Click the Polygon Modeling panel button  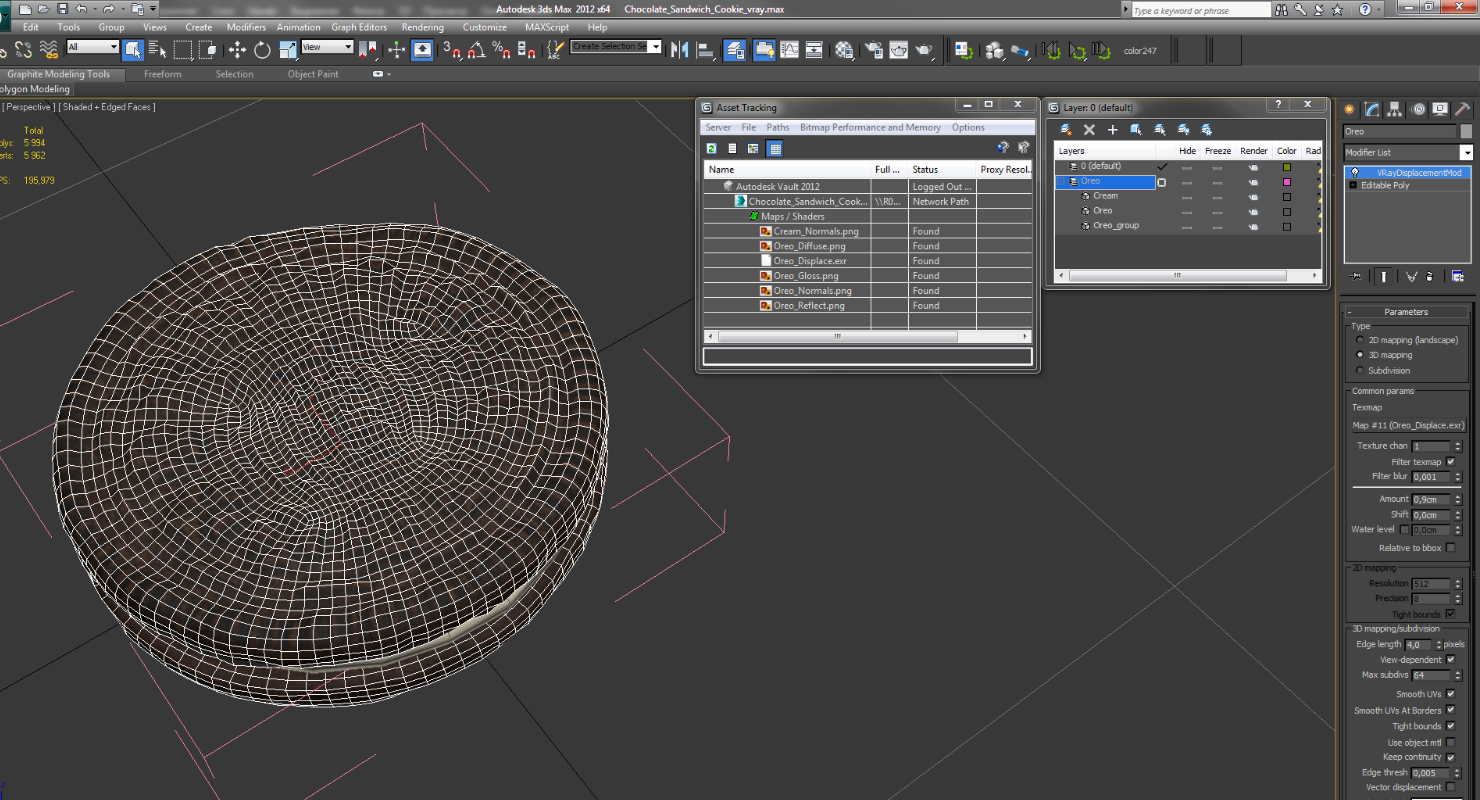pos(35,89)
